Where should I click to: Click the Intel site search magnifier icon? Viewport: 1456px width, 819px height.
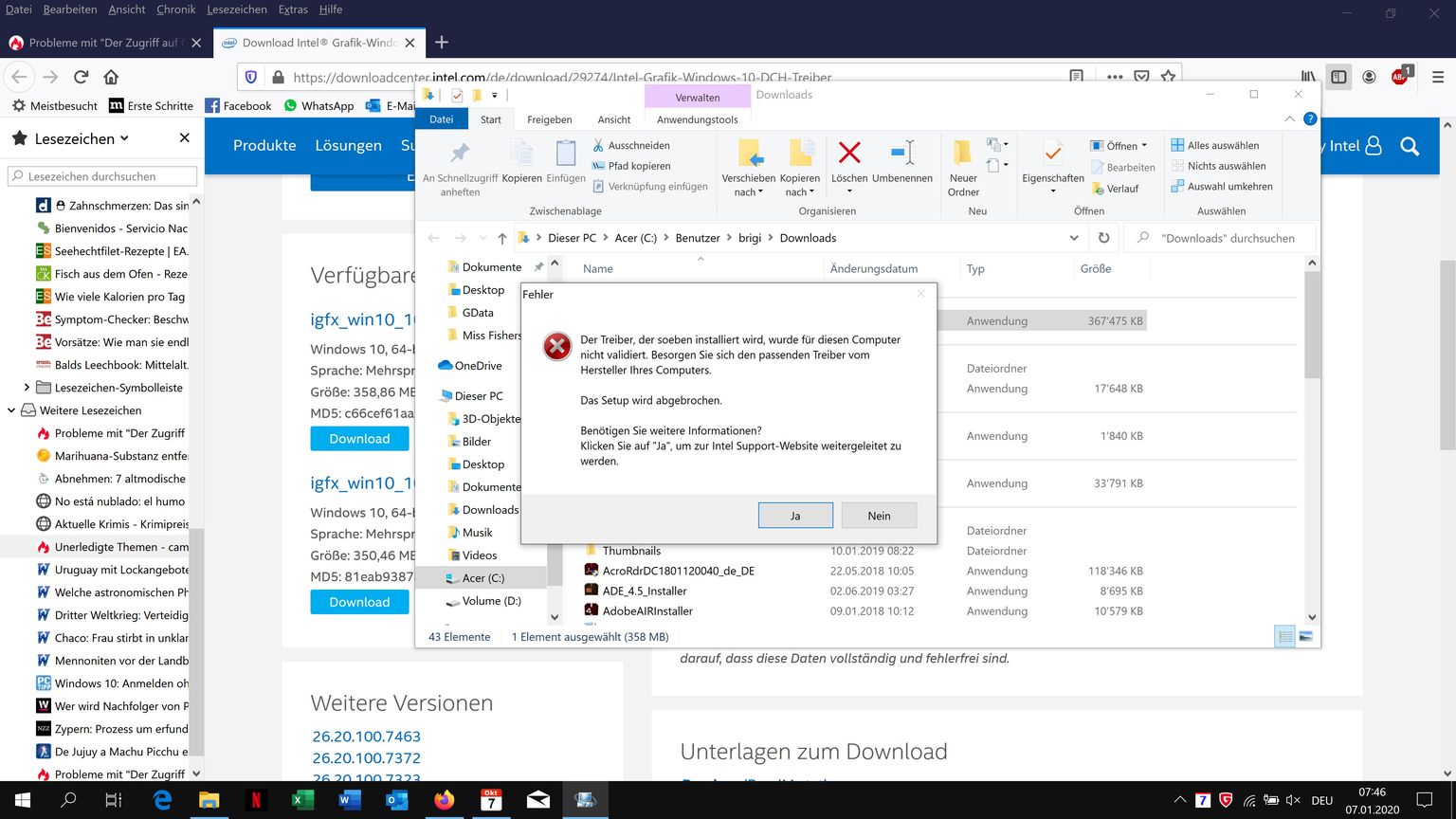tap(1410, 146)
